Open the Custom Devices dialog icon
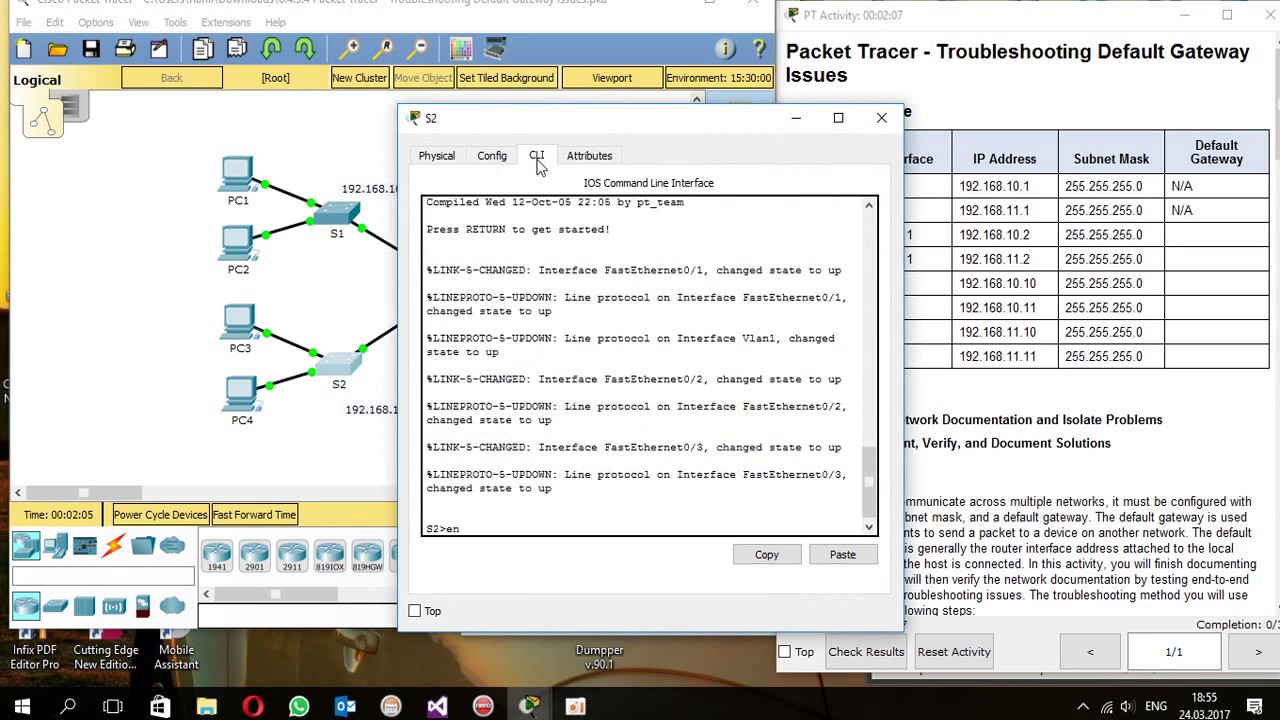 [495, 49]
